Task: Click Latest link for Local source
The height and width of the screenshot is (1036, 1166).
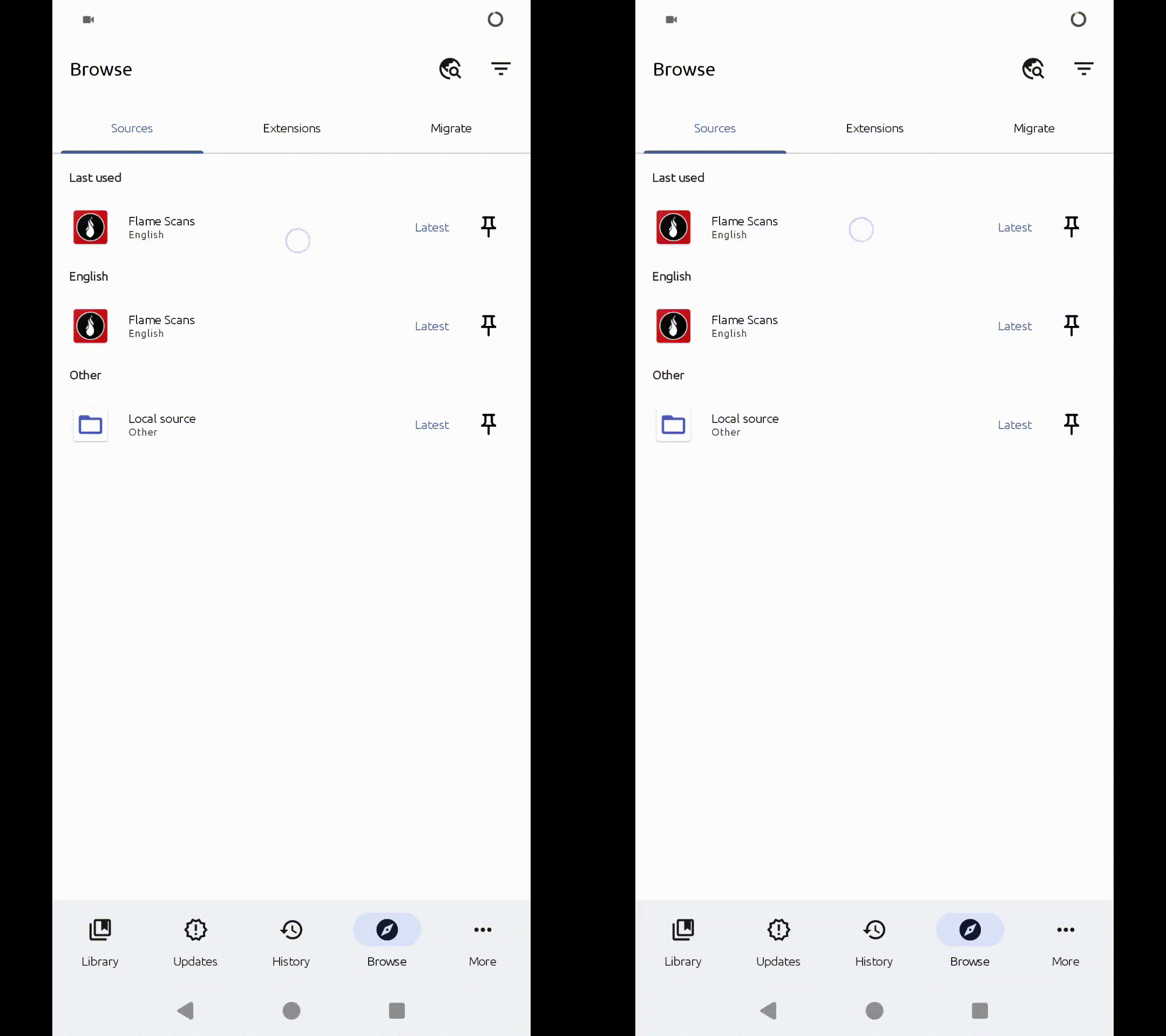Action: [432, 424]
